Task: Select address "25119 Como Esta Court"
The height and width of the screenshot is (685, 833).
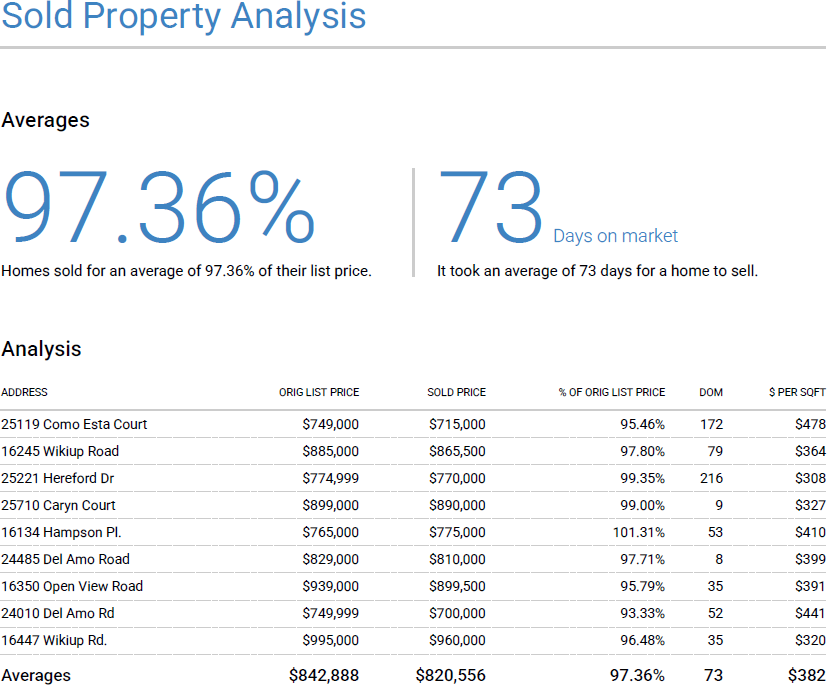Action: (74, 424)
